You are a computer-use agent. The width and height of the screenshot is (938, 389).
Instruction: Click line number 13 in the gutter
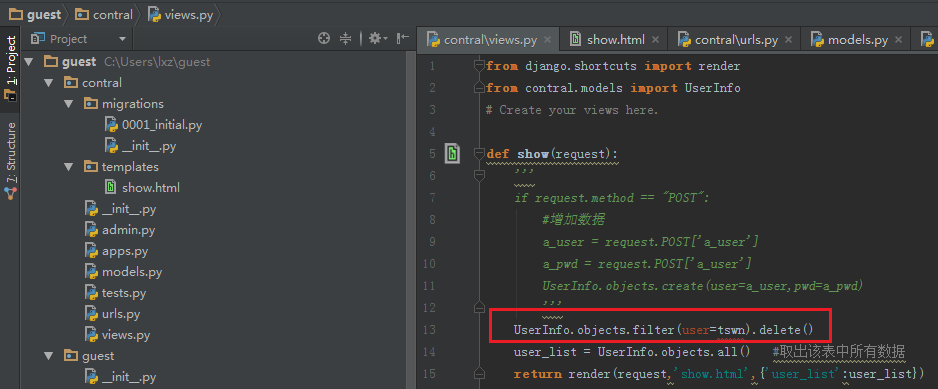[x=428, y=330]
